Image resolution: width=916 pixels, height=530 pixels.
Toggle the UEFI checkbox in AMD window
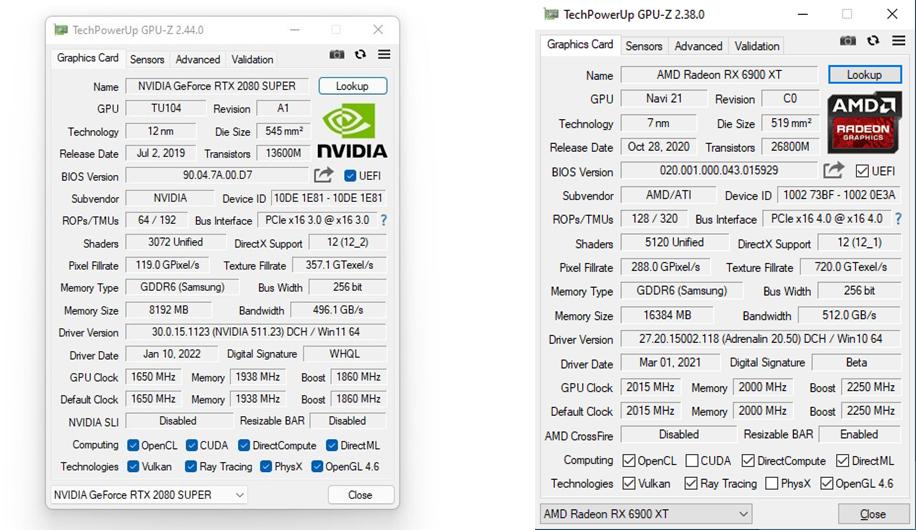[862, 171]
